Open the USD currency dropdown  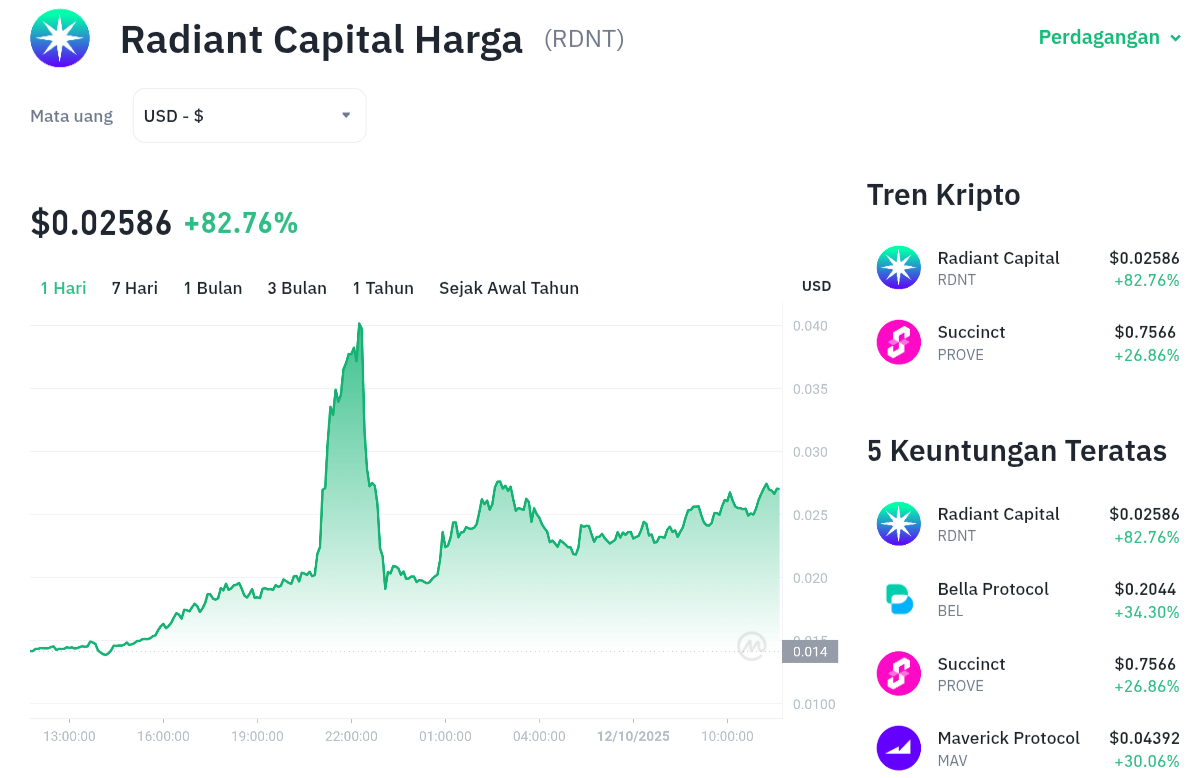tap(249, 115)
